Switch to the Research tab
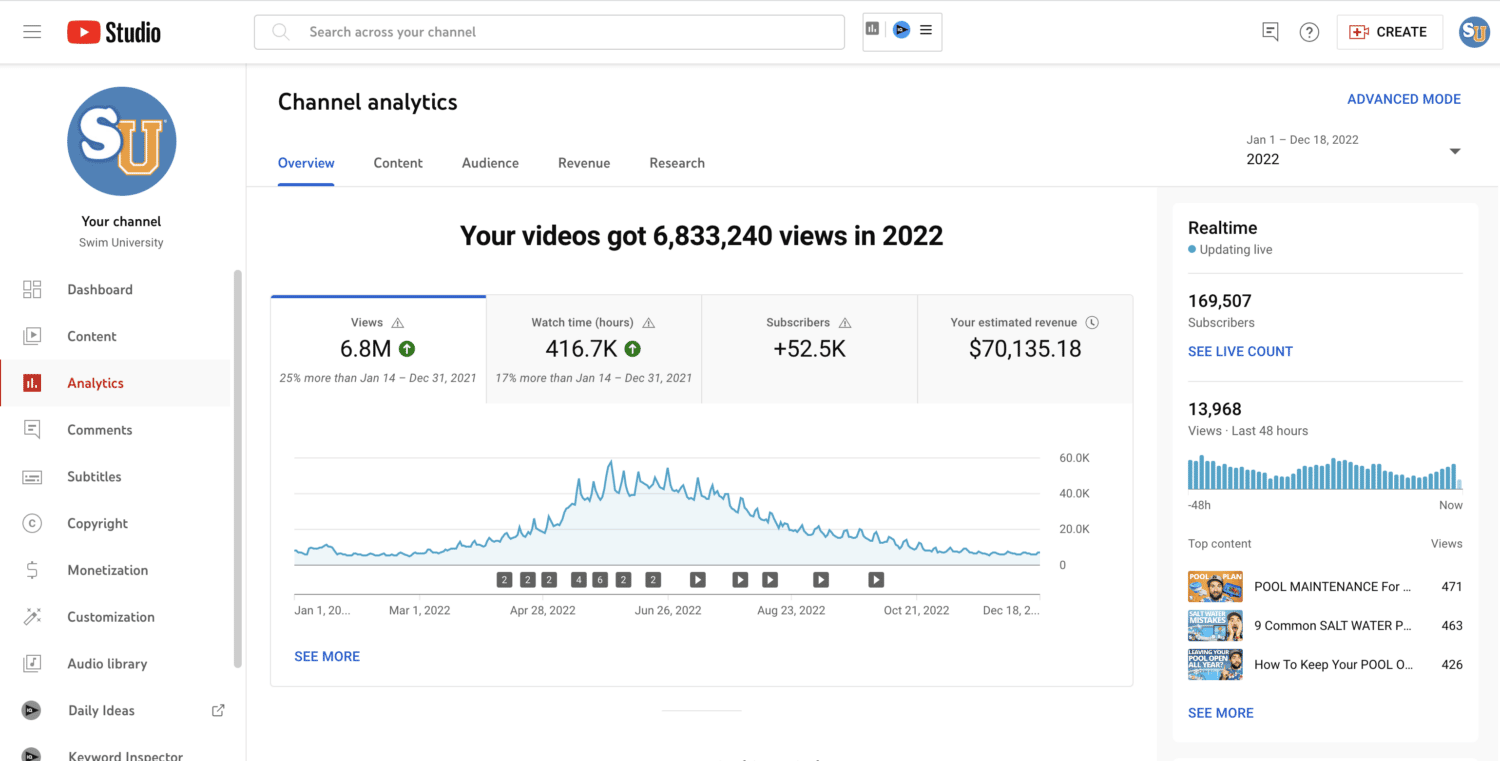 677,163
